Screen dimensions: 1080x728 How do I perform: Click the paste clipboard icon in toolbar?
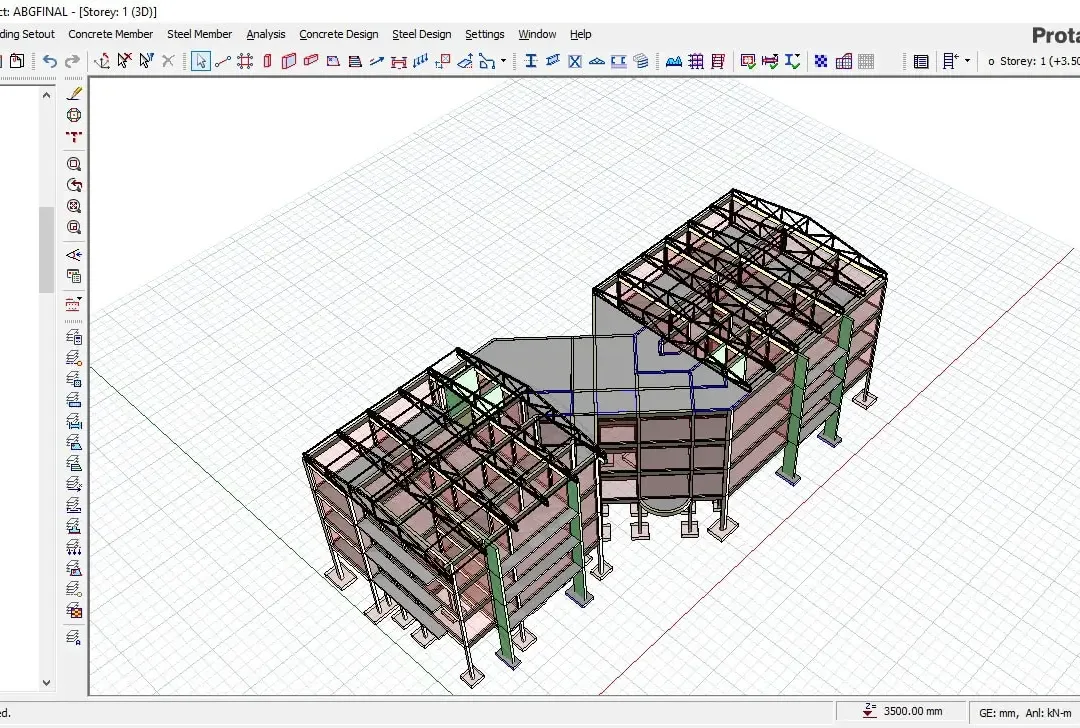pos(17,61)
